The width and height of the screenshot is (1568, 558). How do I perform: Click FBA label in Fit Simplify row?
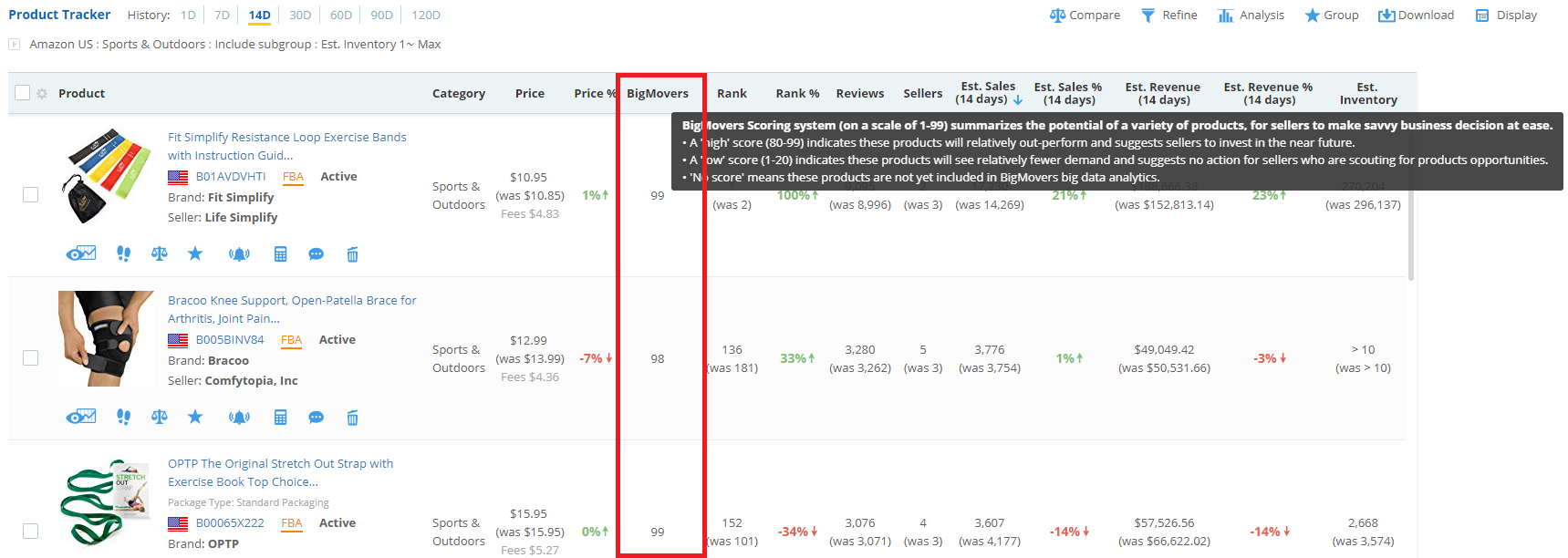pos(293,177)
